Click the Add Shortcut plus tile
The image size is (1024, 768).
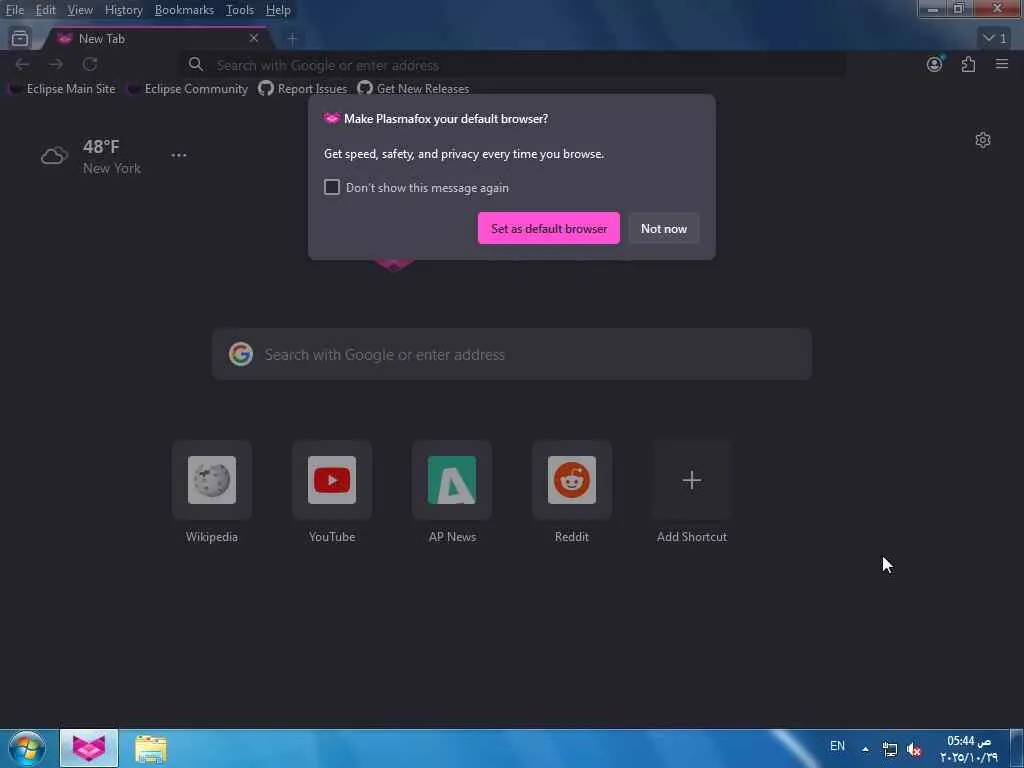[x=692, y=480]
